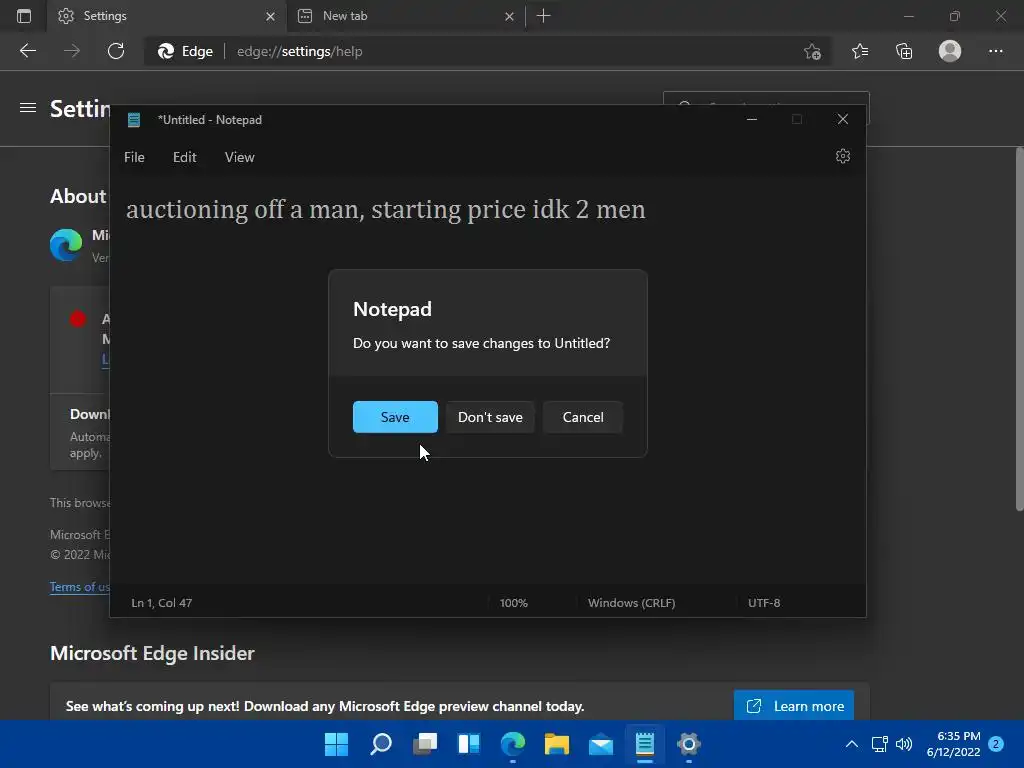Screen dimensions: 1024x768
Task: Open a new Edge tab with plus
Action: click(543, 16)
